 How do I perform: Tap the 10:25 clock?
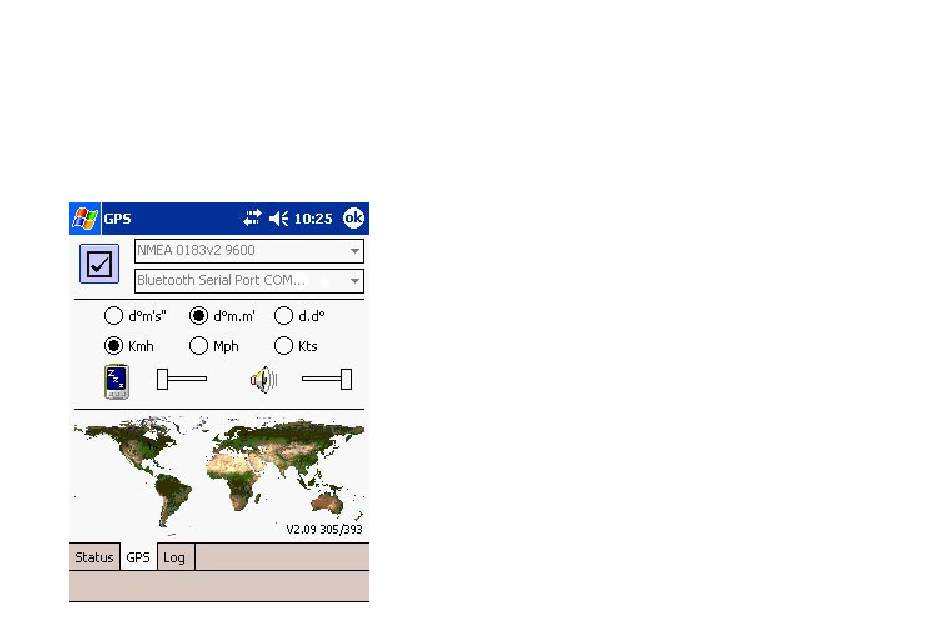pos(313,219)
